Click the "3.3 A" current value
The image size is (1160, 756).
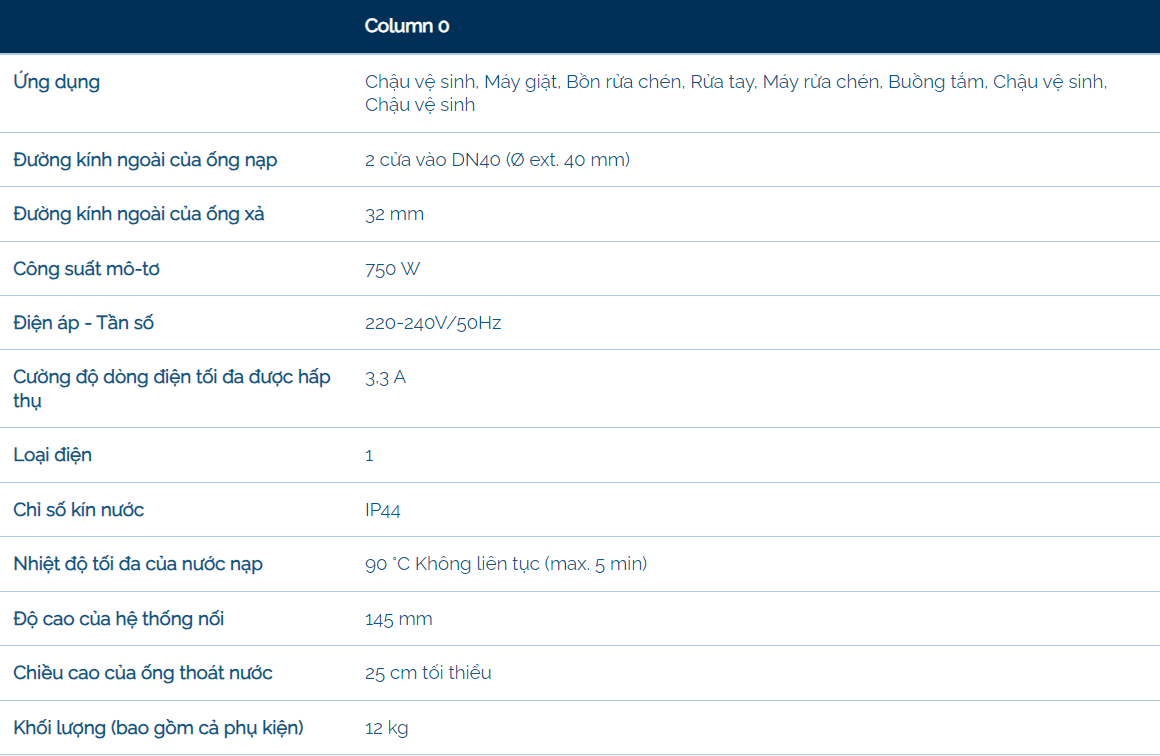(x=385, y=378)
